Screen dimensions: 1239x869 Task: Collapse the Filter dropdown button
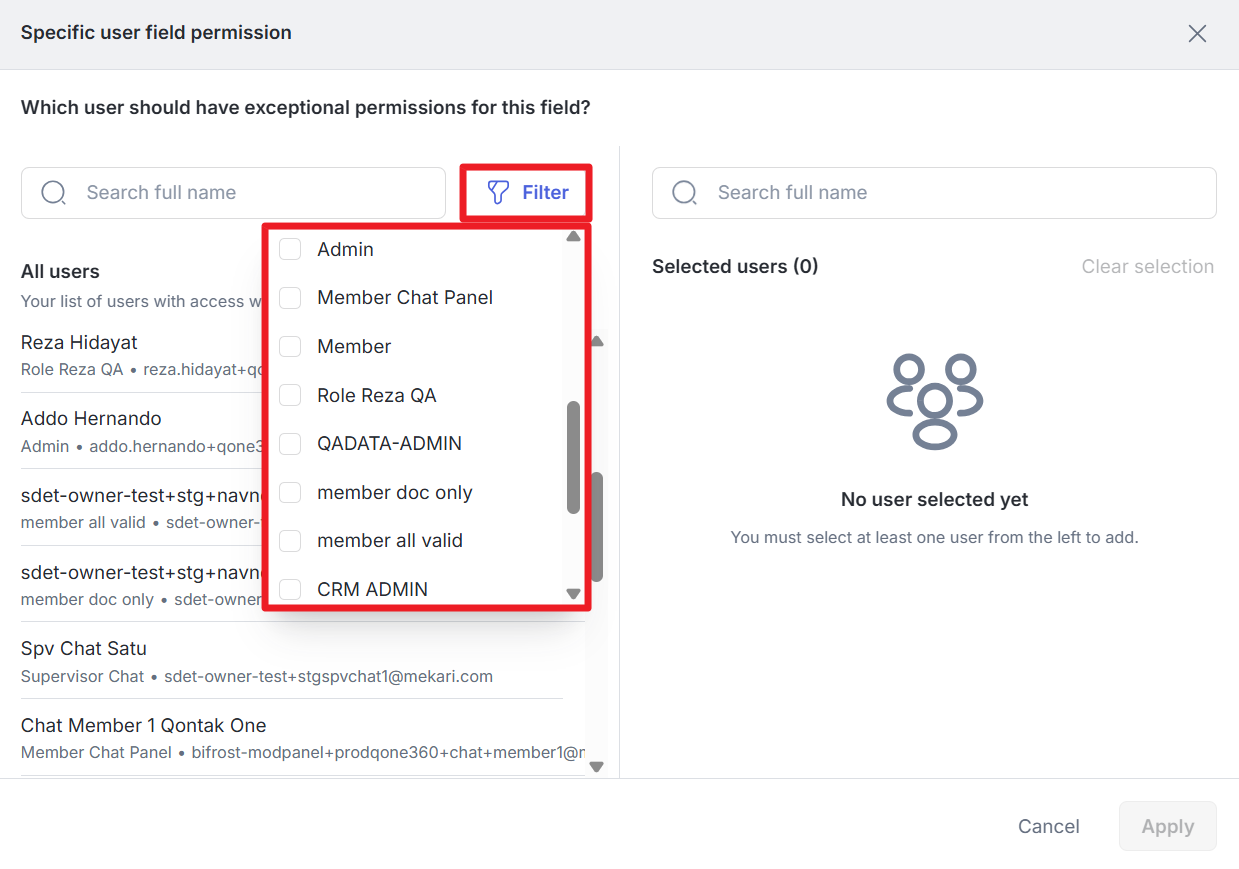point(527,192)
